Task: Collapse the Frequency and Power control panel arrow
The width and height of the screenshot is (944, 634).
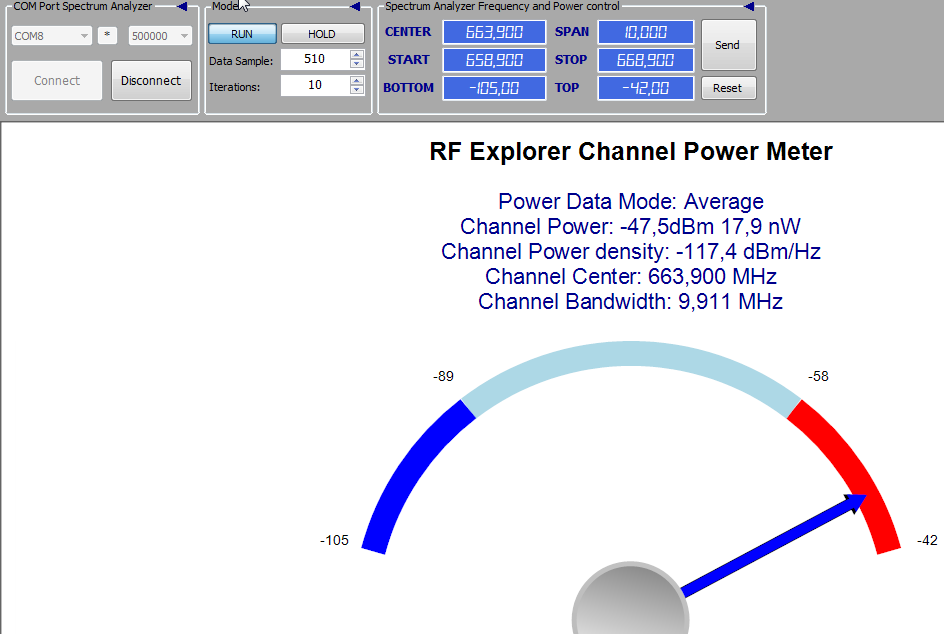Action: (749, 7)
